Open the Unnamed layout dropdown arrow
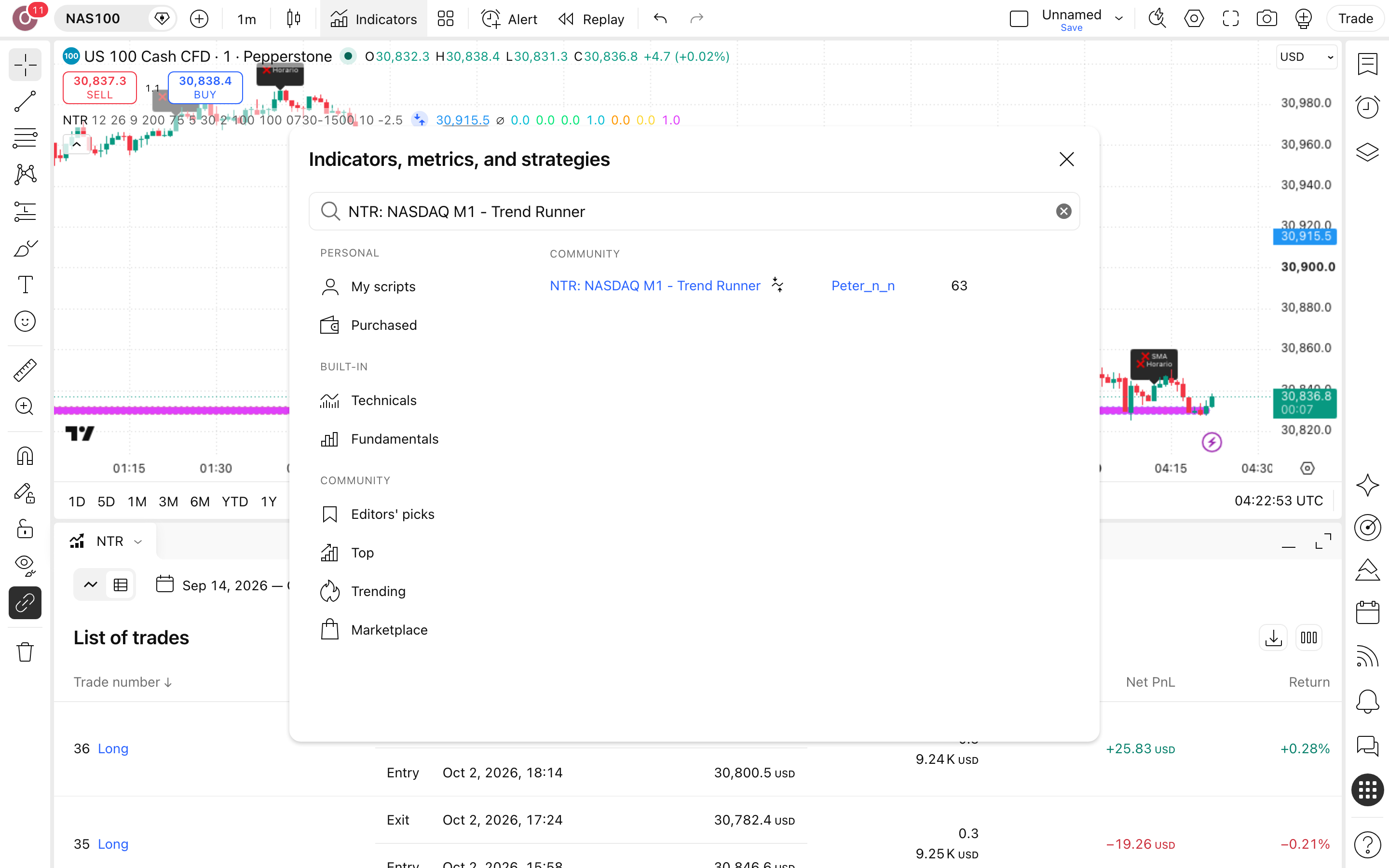Viewport: 1389px width, 868px height. [1118, 19]
